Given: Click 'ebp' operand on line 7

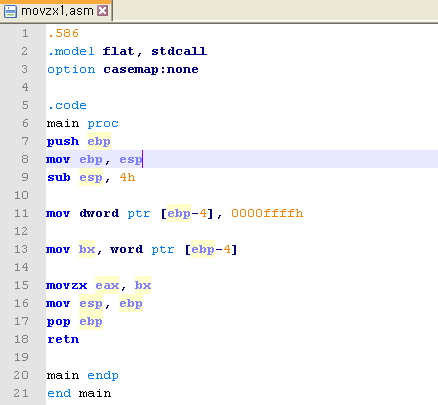Looking at the screenshot, I should (99, 142).
